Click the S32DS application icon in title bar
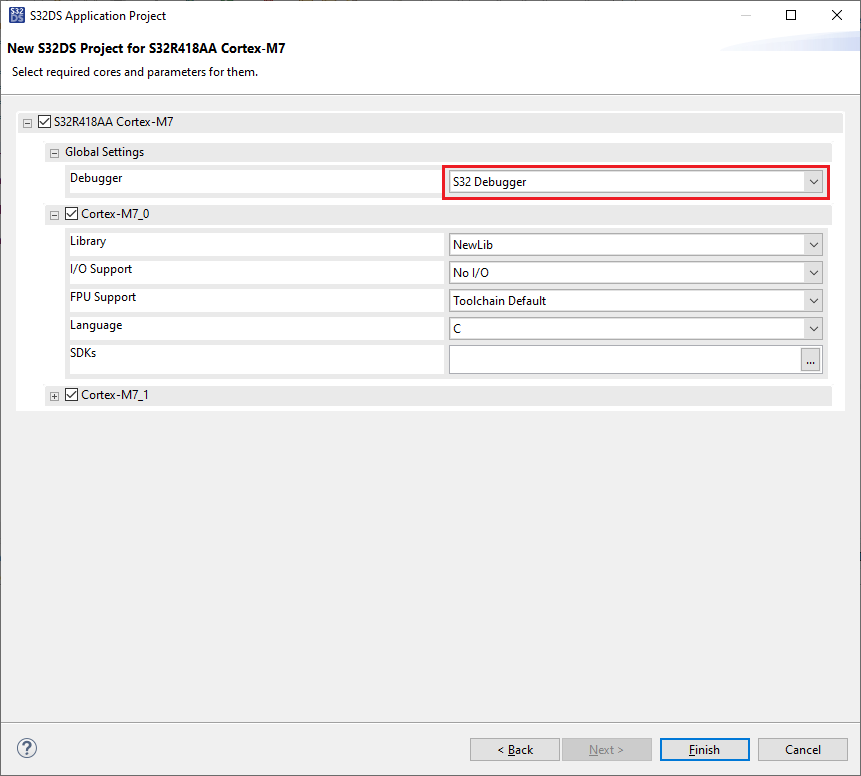Image resolution: width=861 pixels, height=776 pixels. pos(14,15)
